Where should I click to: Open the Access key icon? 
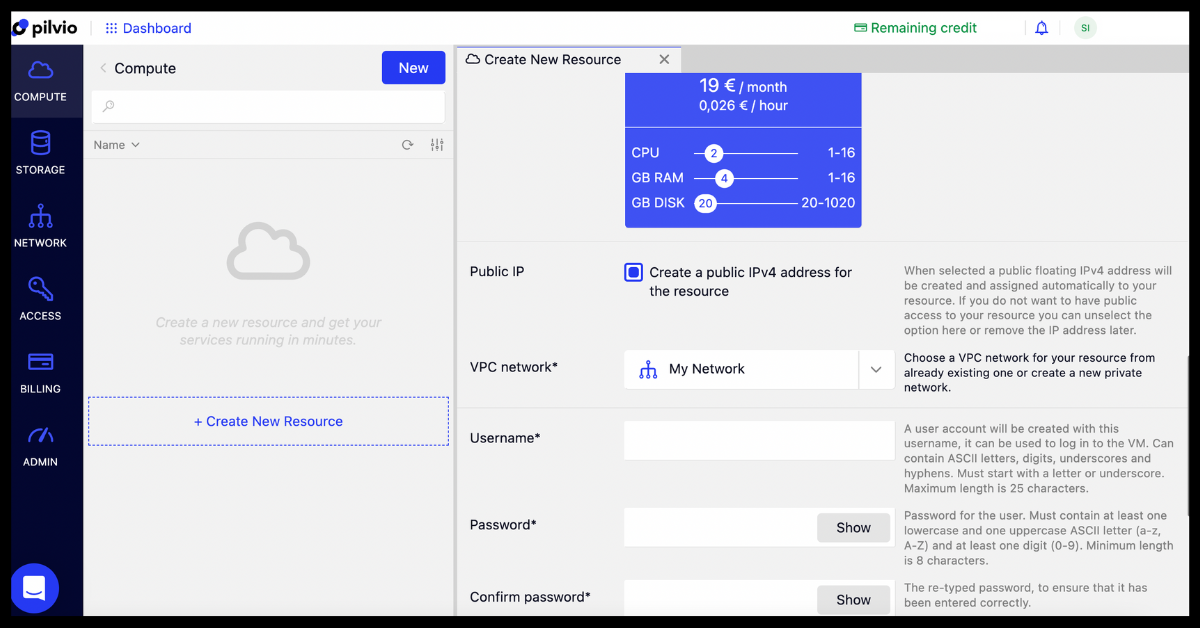40,290
